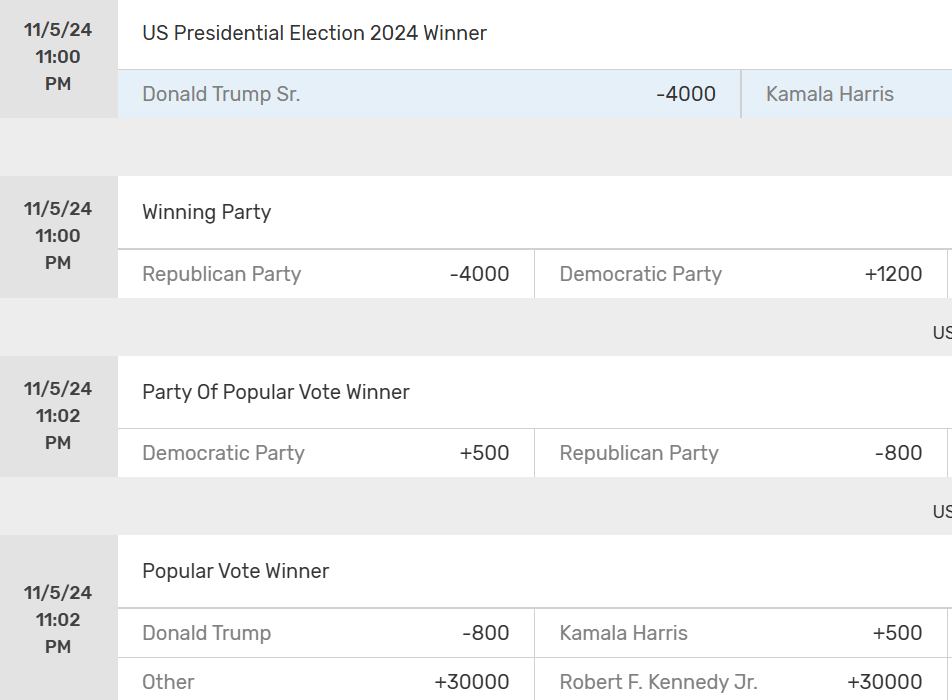Click the 11:02 PM date beside Party Of Popular Vote
The width and height of the screenshot is (952, 700).
tap(58, 415)
